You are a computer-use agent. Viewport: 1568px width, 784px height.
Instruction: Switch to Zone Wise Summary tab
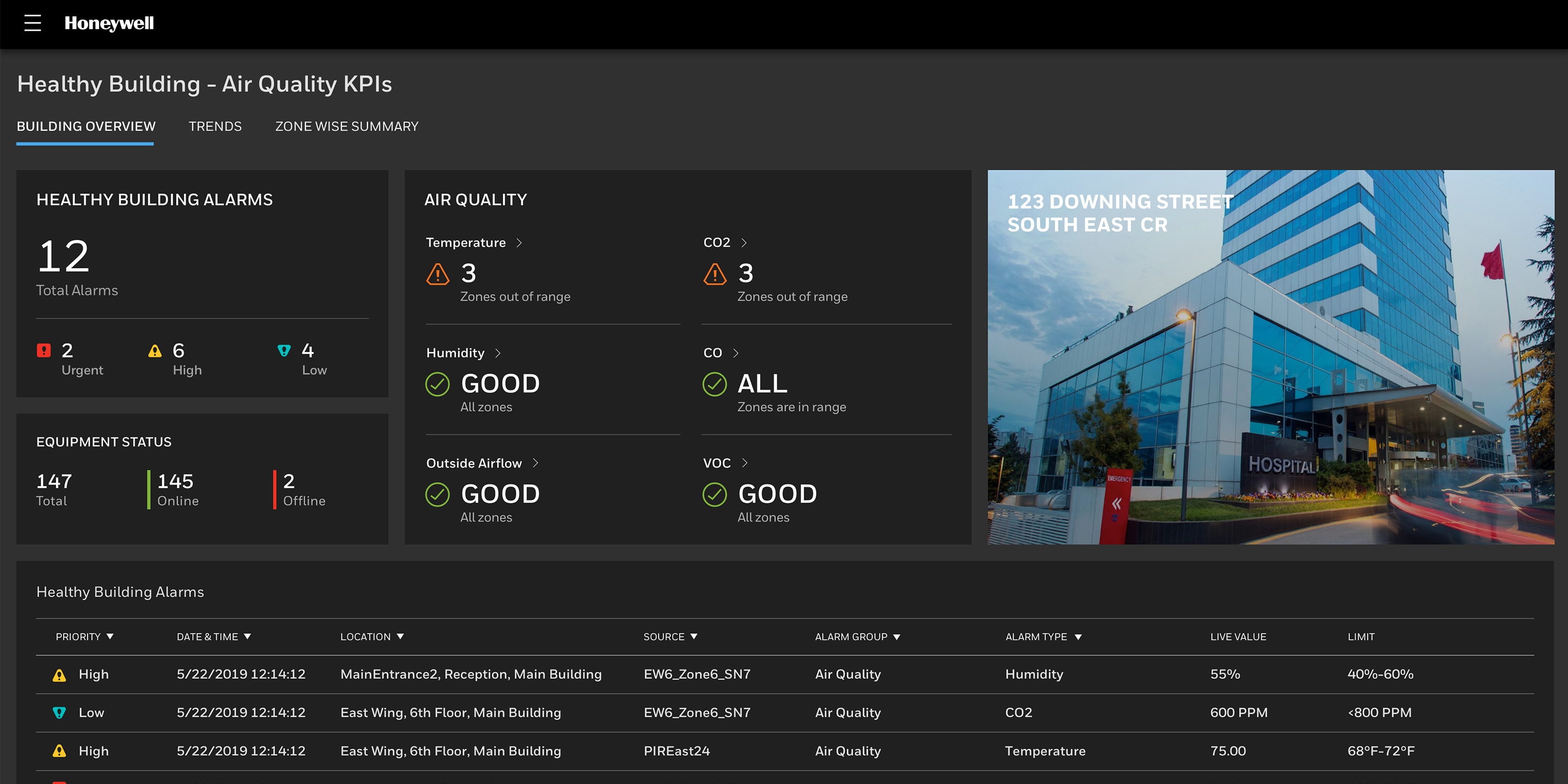pyautogui.click(x=346, y=126)
